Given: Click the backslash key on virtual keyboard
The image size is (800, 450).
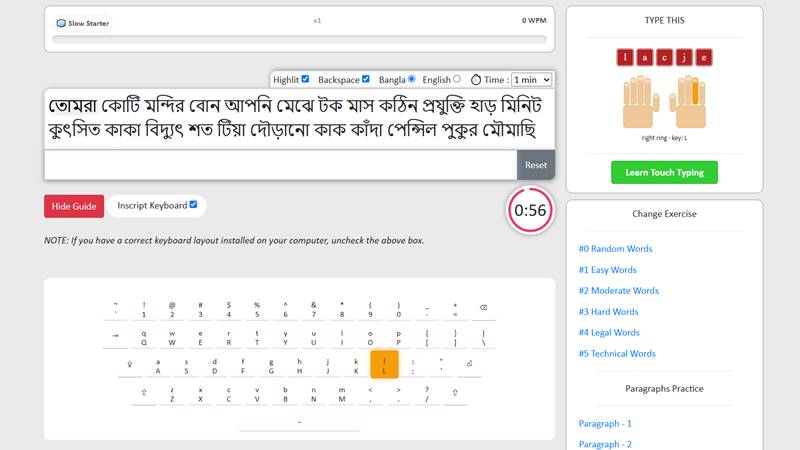Looking at the screenshot, I should pos(483,338).
